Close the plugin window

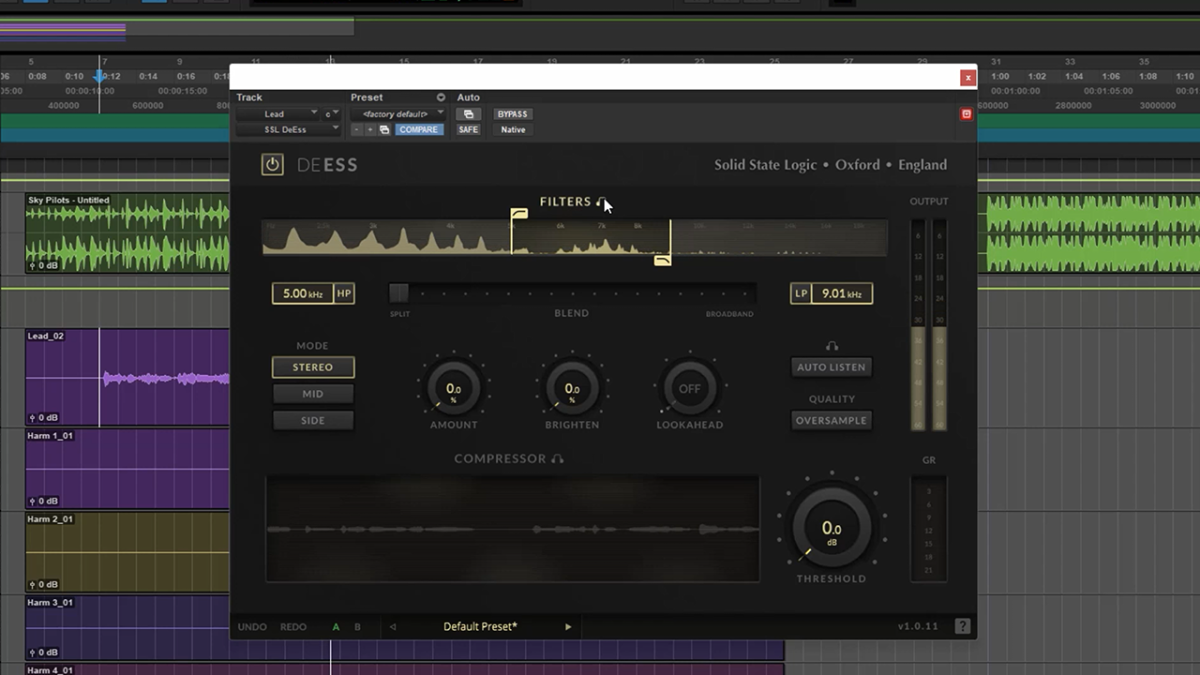[967, 77]
